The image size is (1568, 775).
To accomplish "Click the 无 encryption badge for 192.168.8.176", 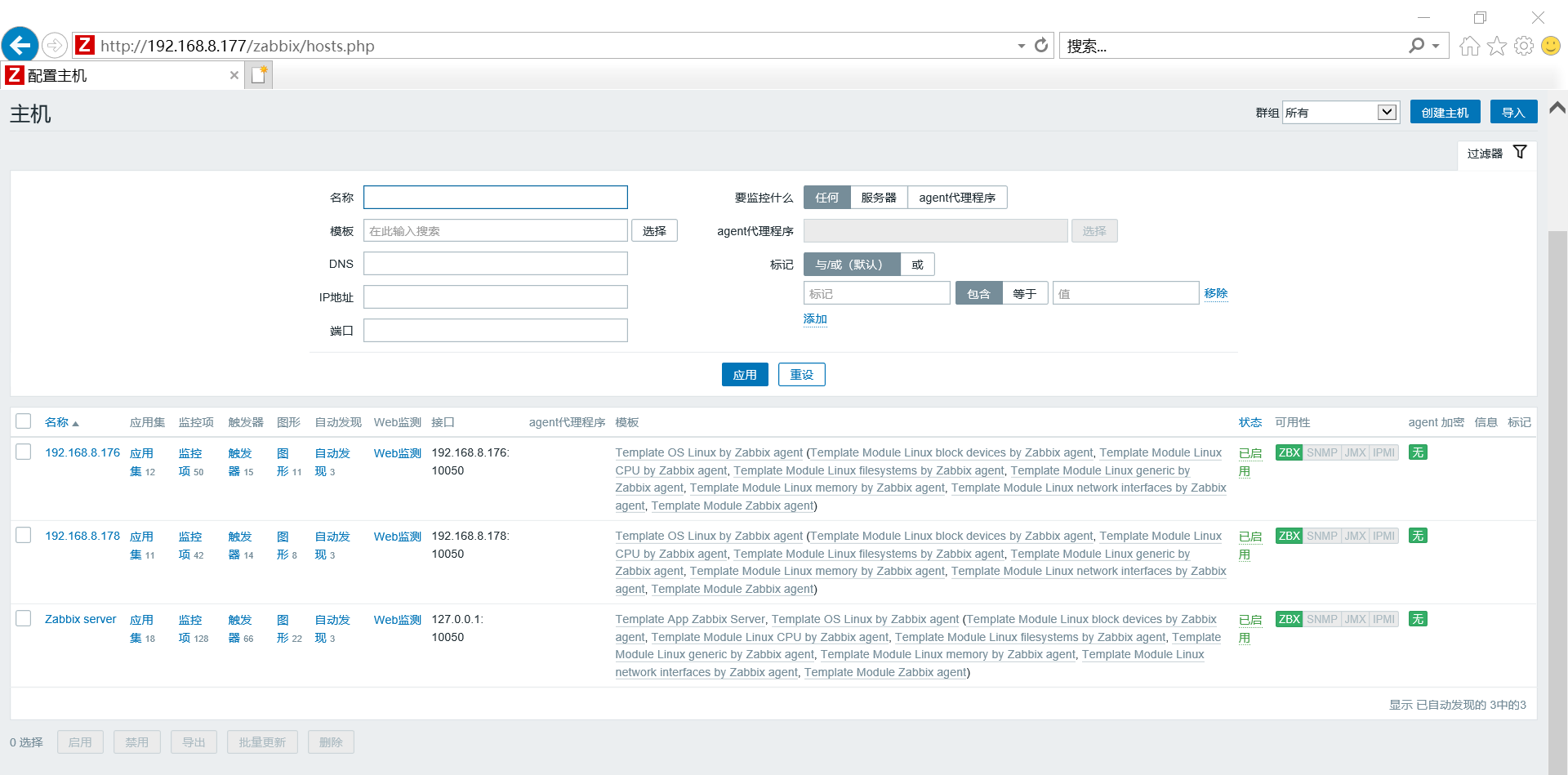I will 1418,452.
